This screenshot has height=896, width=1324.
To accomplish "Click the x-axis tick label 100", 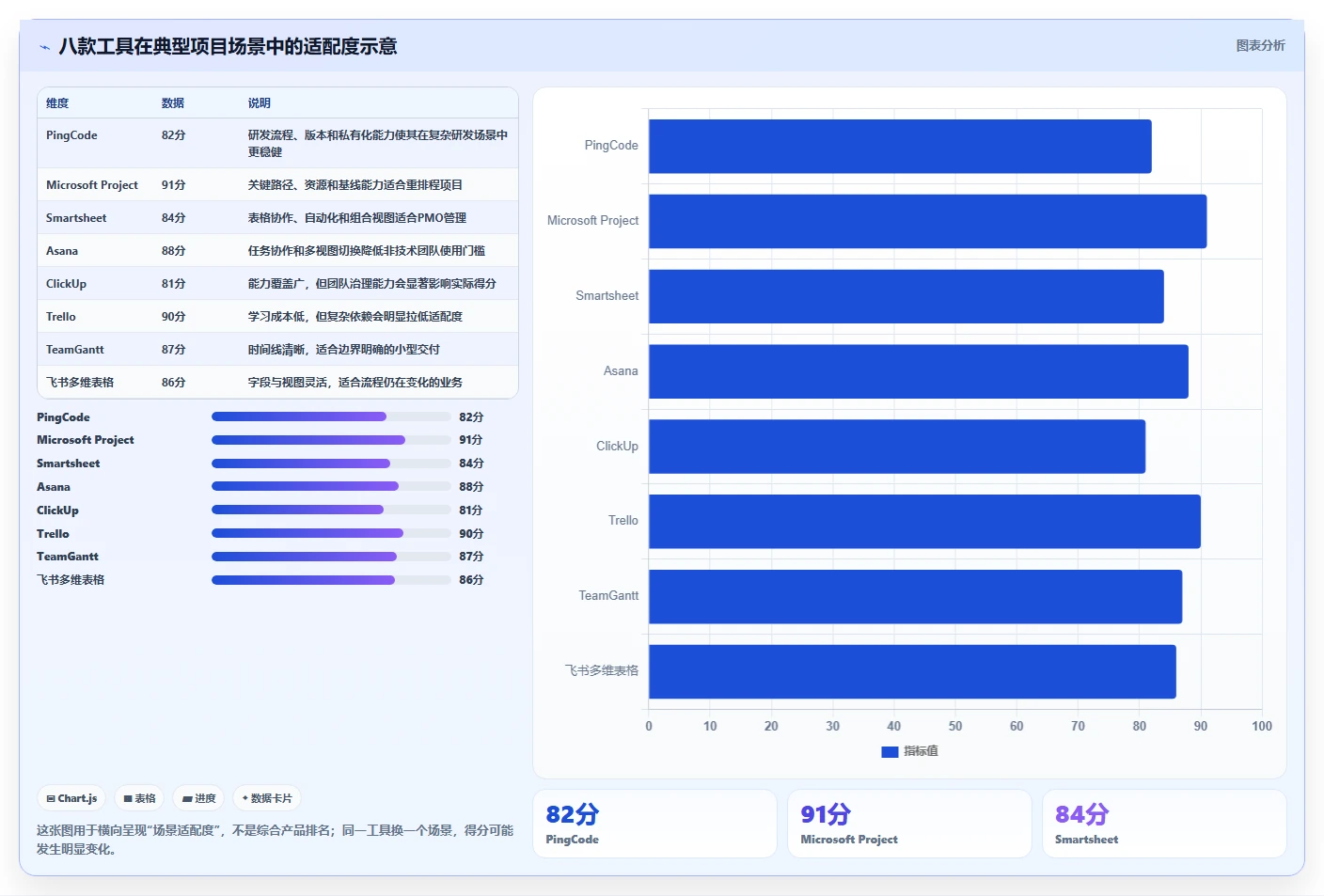I will click(1262, 726).
